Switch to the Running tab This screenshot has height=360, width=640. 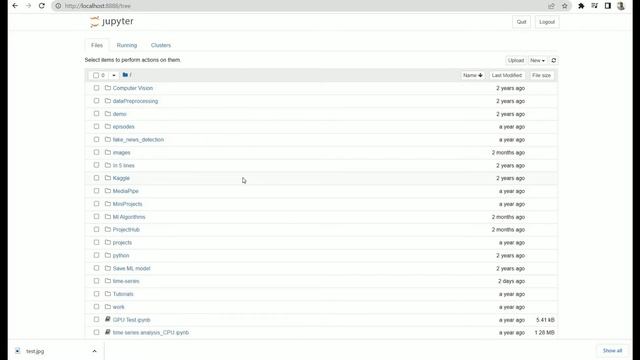point(127,45)
